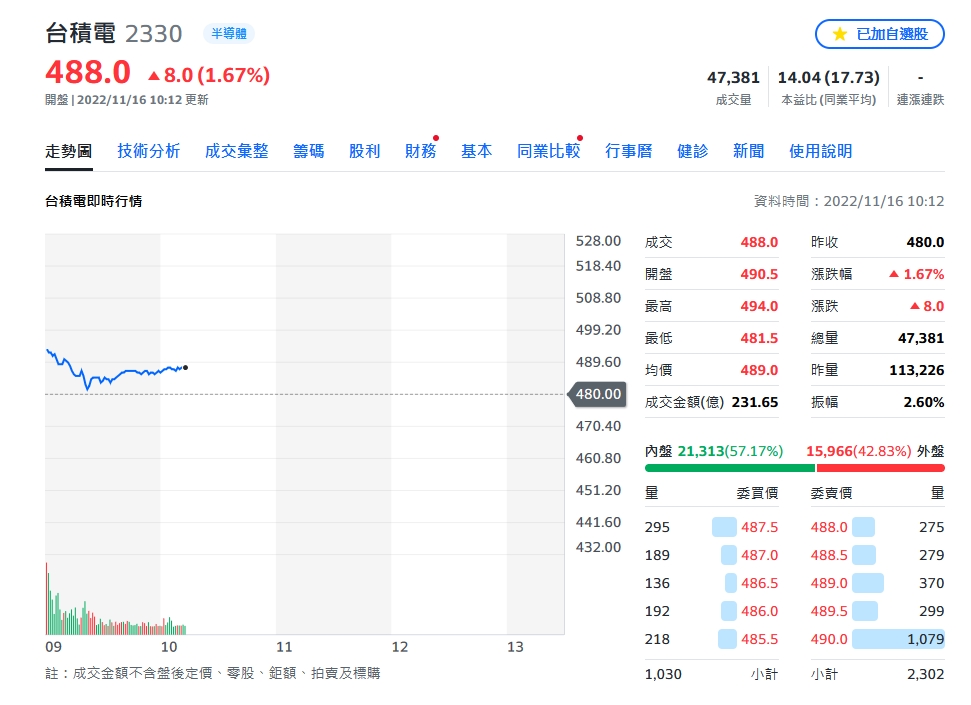The width and height of the screenshot is (971, 705).
Task: Click the 最高 value 494.0
Action: point(759,306)
